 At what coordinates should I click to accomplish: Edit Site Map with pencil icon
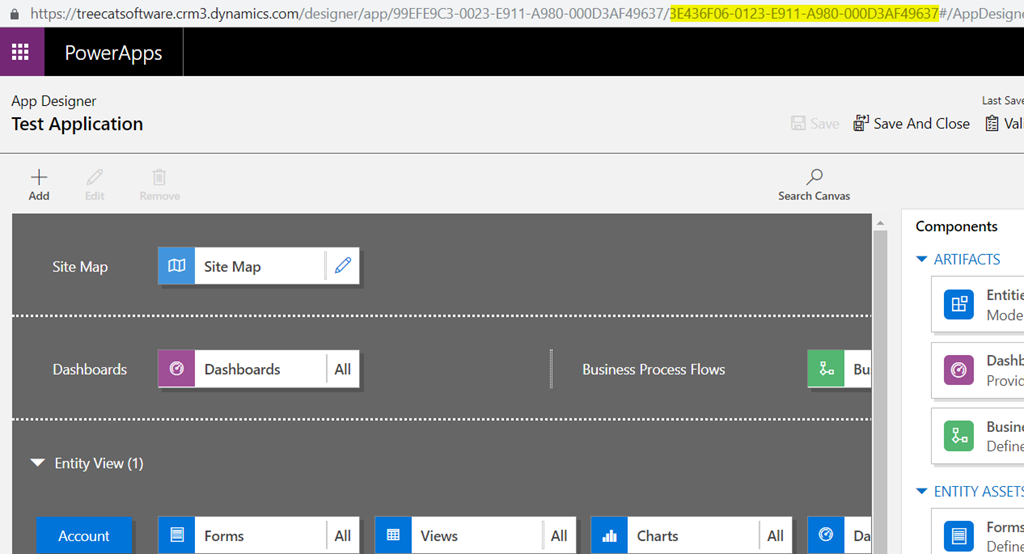(343, 265)
